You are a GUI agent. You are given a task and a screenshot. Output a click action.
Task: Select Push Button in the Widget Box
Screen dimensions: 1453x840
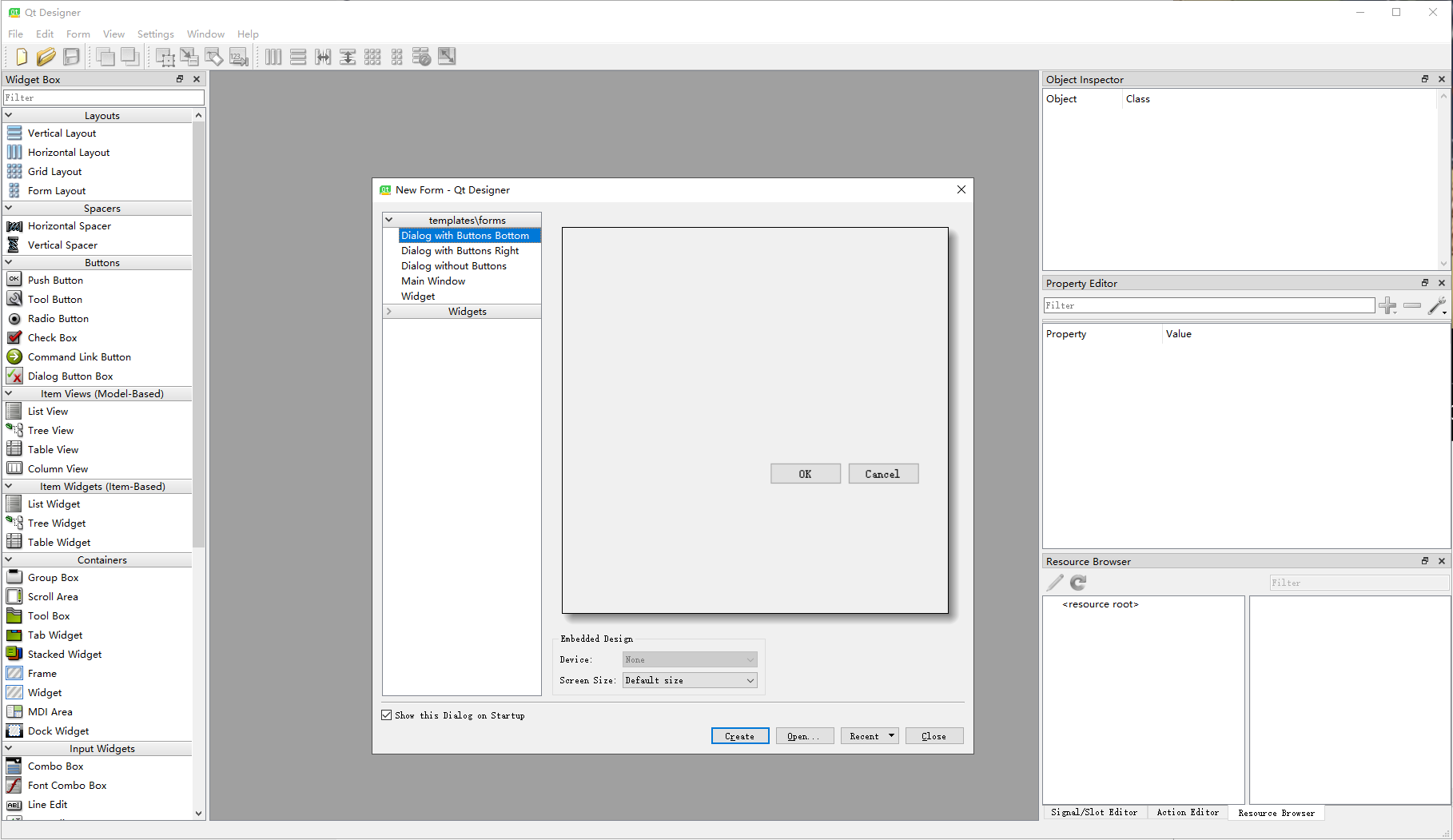(x=55, y=280)
